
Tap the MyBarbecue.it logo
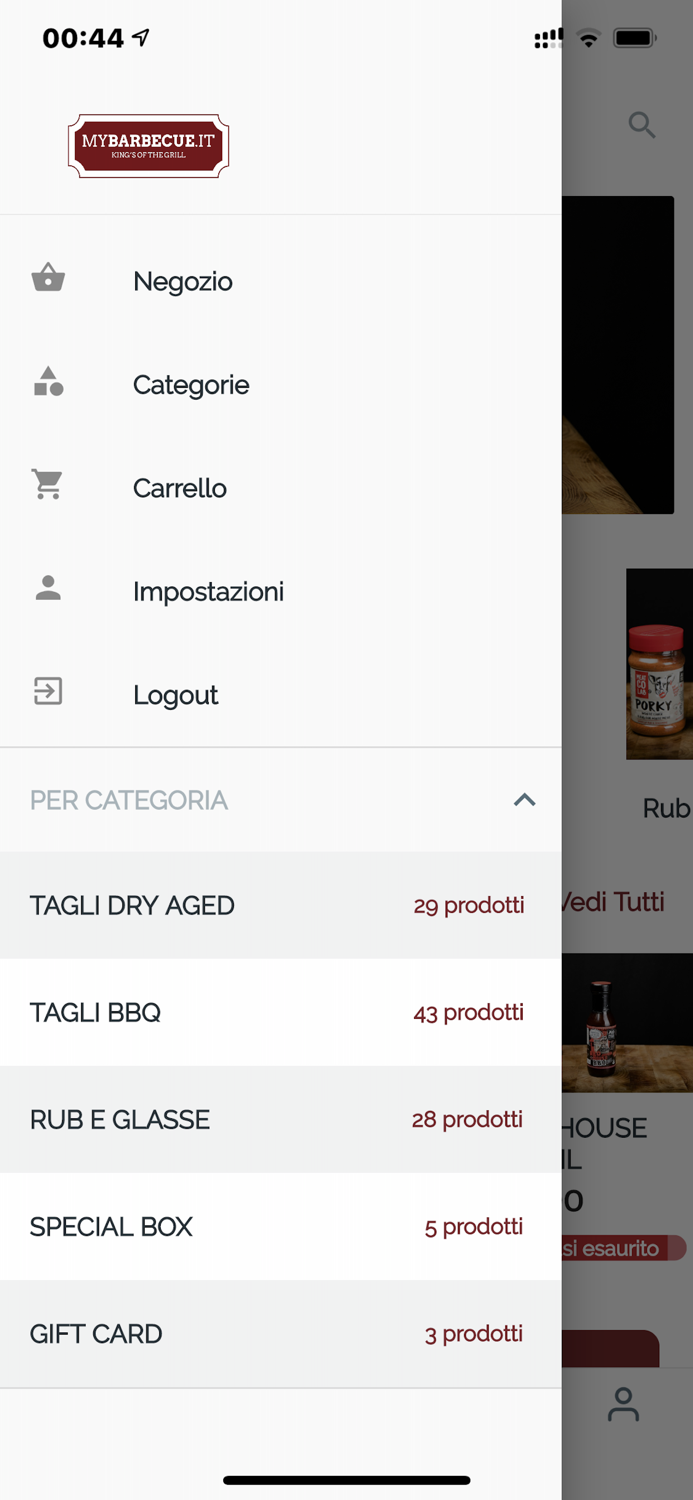pyautogui.click(x=147, y=145)
